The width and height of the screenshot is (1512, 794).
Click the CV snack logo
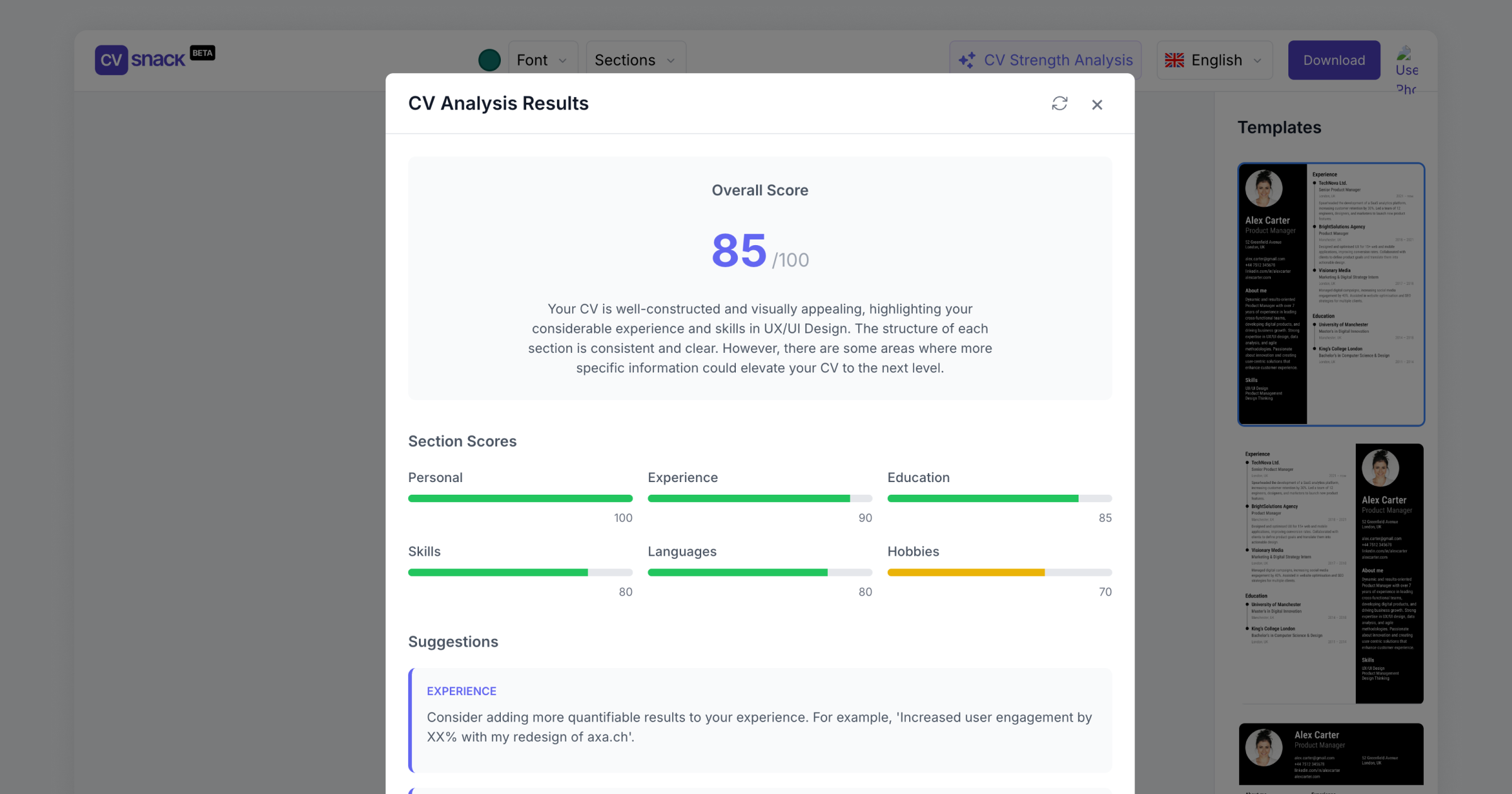point(140,60)
